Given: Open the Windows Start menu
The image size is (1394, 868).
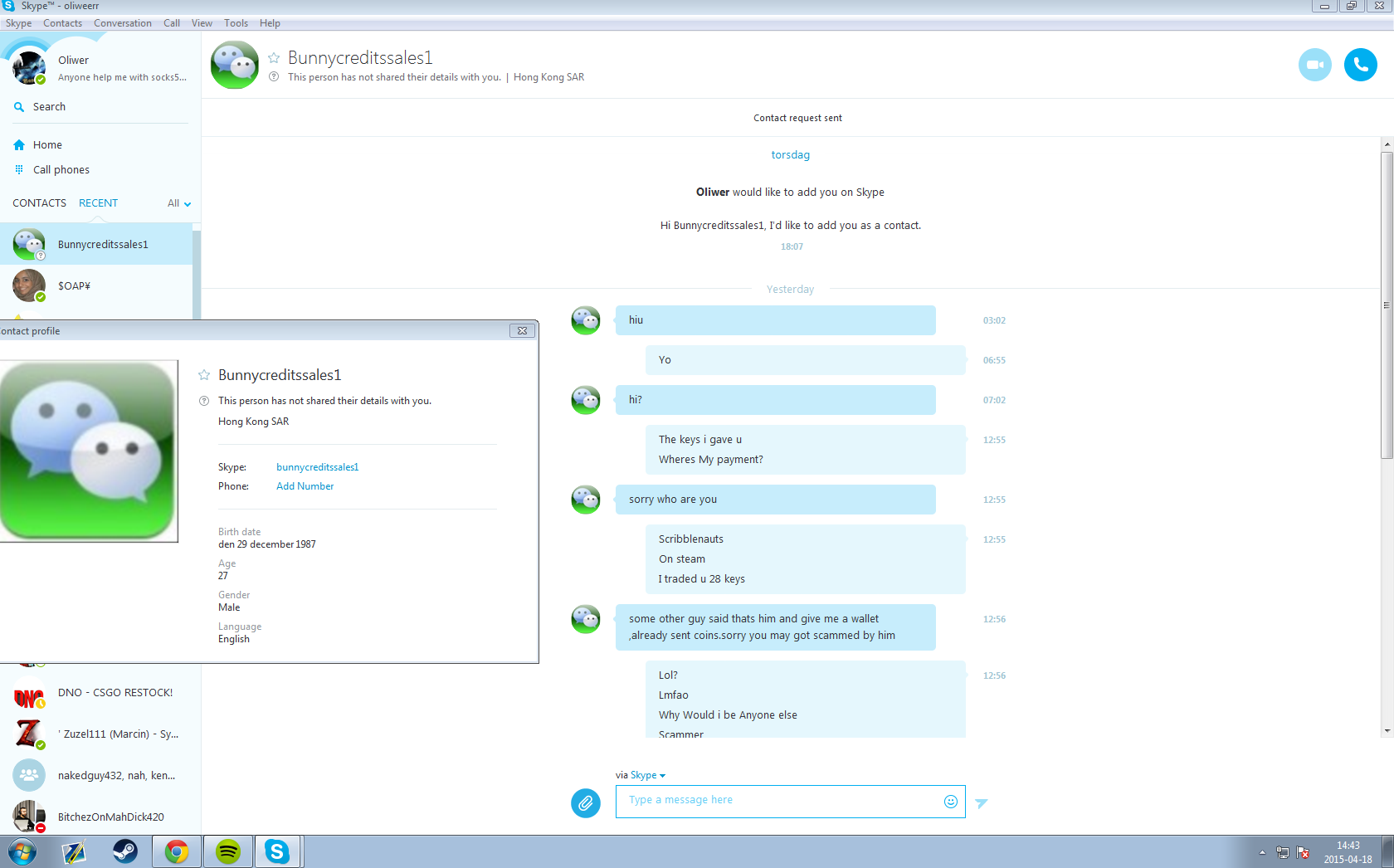Looking at the screenshot, I should click(22, 851).
